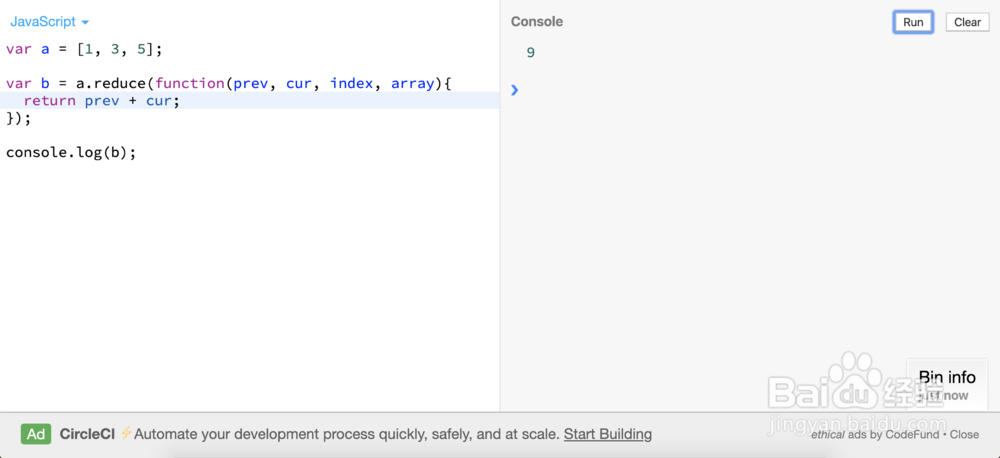Screen dimensions: 1000x458
Task: Open the ethical ads by CodeFund link
Action: 875,435
